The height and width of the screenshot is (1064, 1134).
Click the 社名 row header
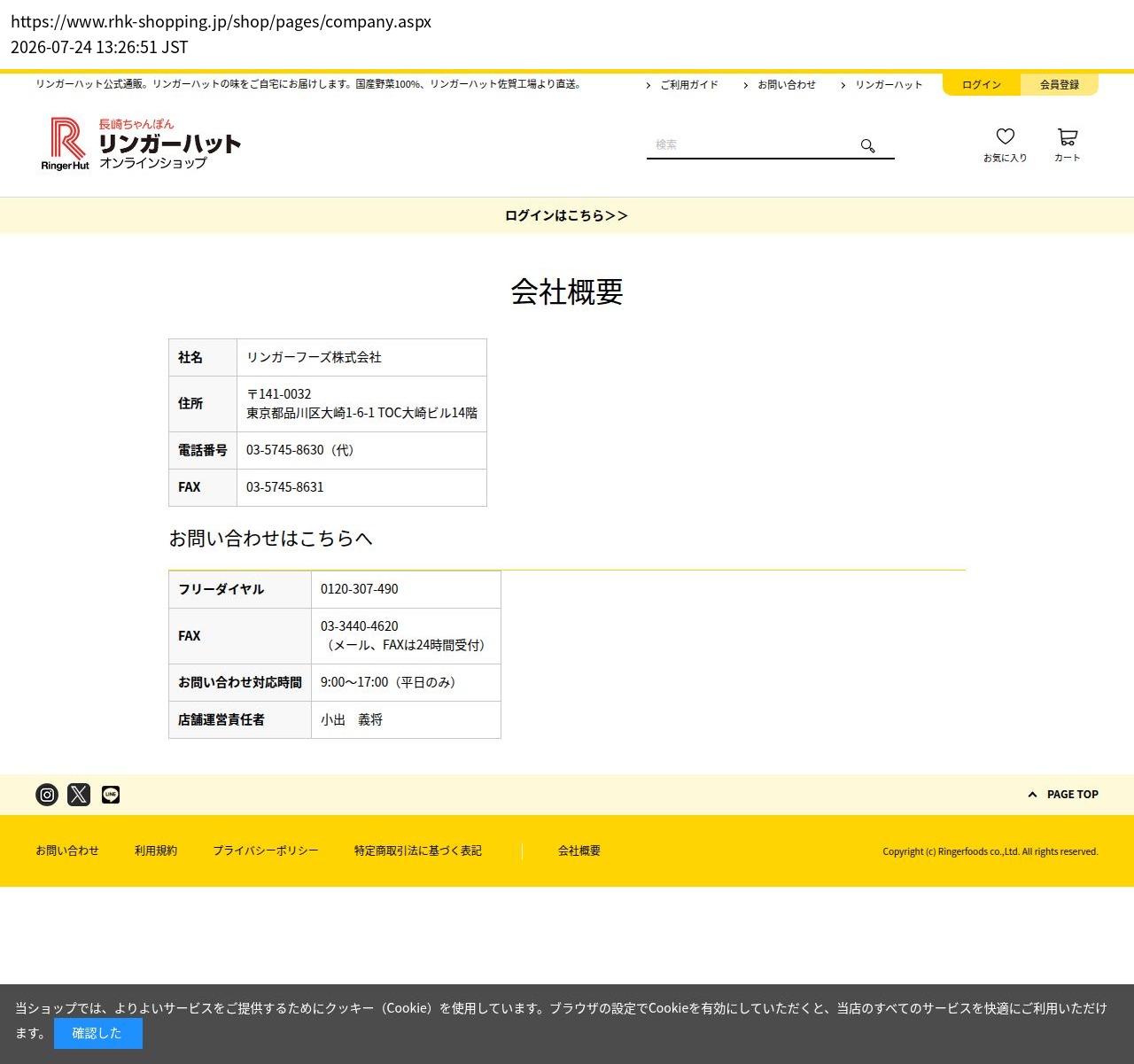tap(203, 357)
